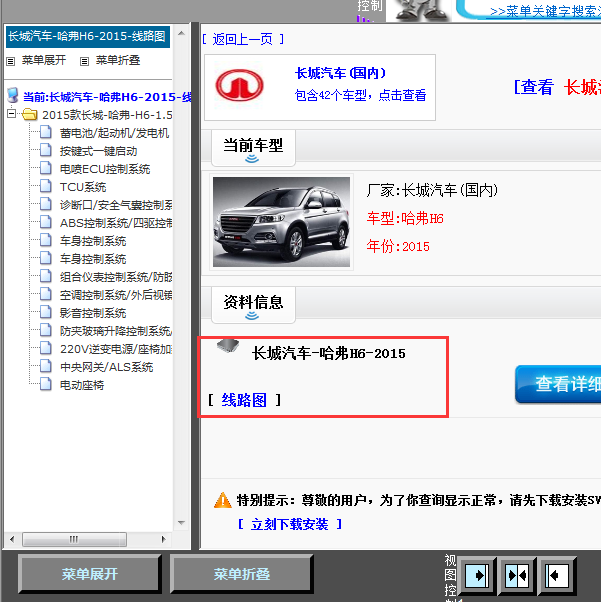The image size is (601, 602).
Task: Click the 立刻下载安装 link
Action: (x=290, y=524)
